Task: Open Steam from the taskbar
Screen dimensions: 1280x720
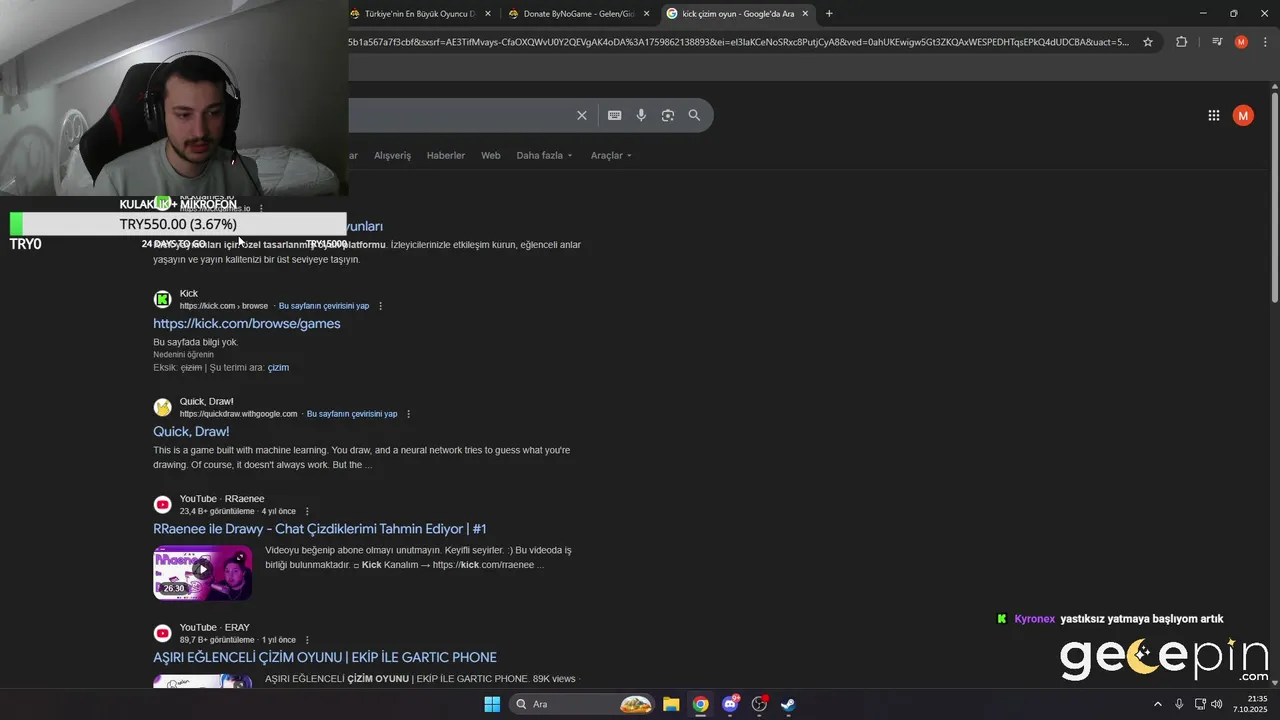Action: [788, 704]
